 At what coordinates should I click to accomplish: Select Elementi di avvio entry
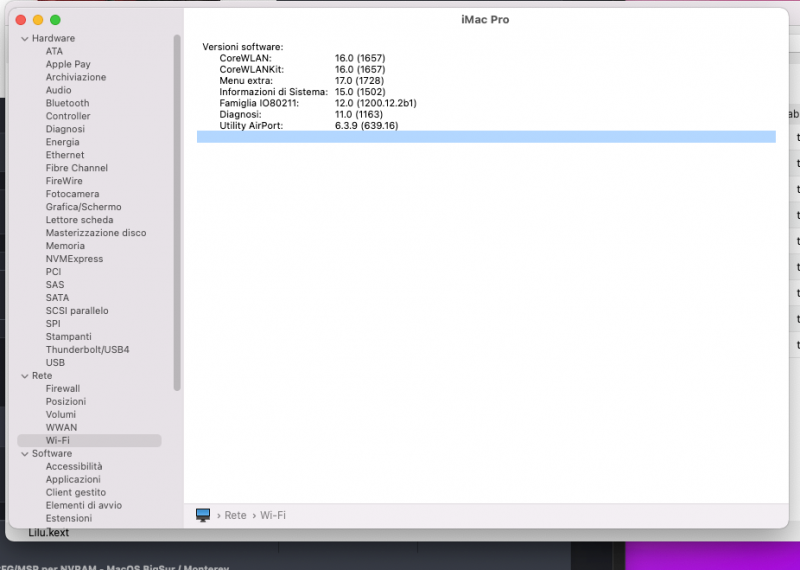coord(84,505)
